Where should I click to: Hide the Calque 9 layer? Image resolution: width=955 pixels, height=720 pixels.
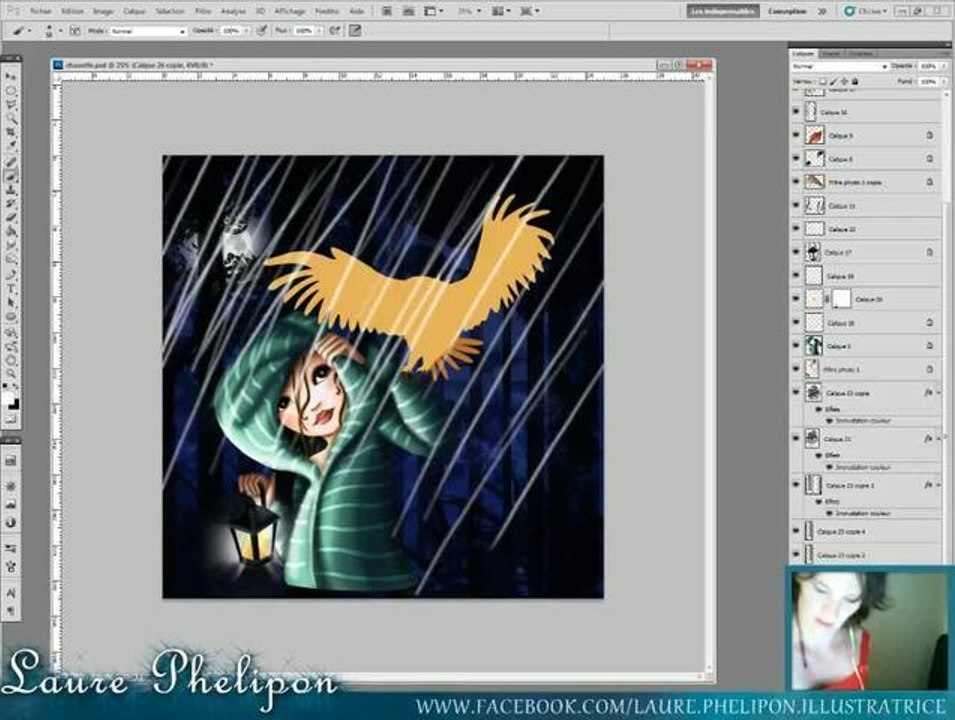pyautogui.click(x=796, y=135)
